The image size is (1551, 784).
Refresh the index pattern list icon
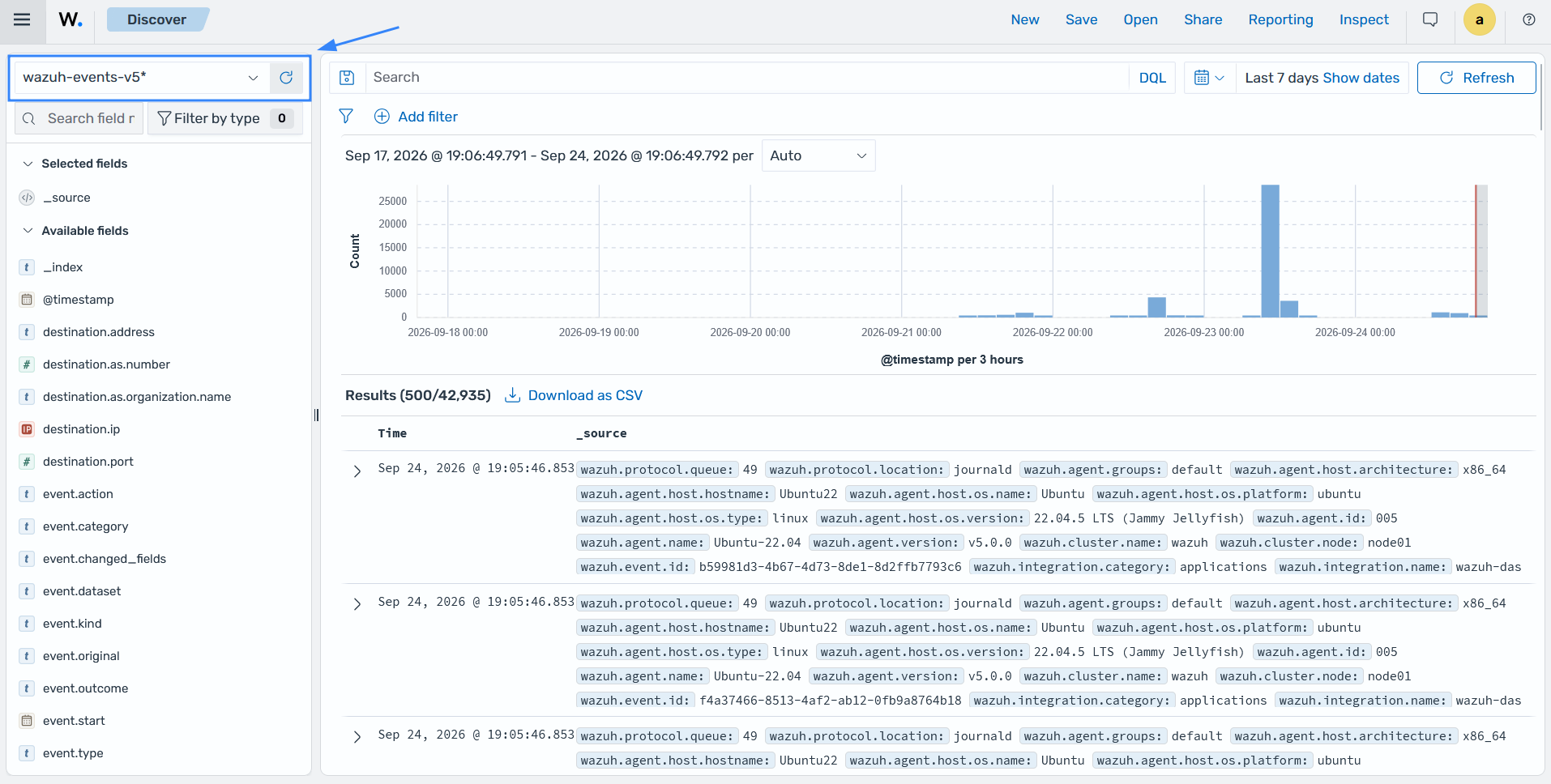[x=286, y=78]
